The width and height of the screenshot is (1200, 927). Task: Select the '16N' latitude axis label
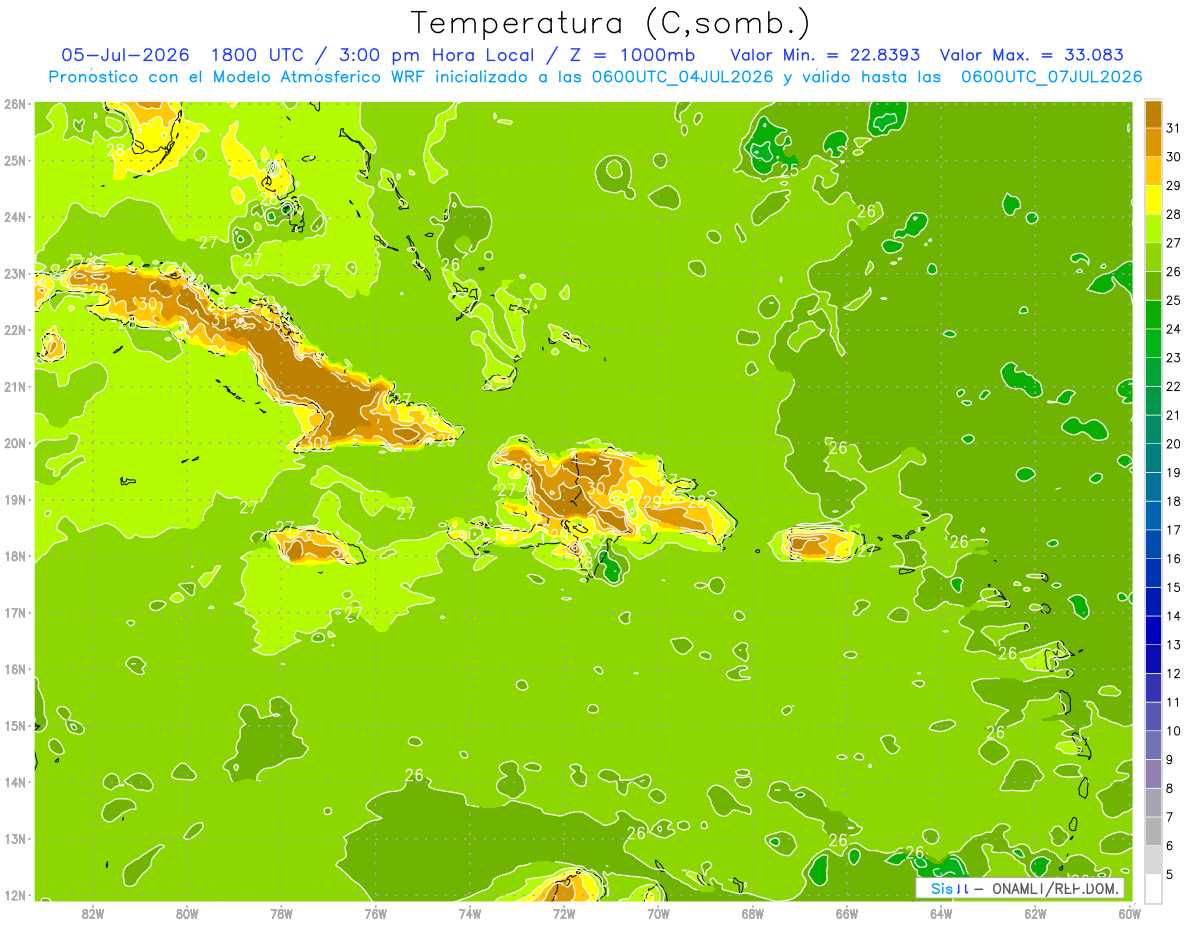coord(14,669)
